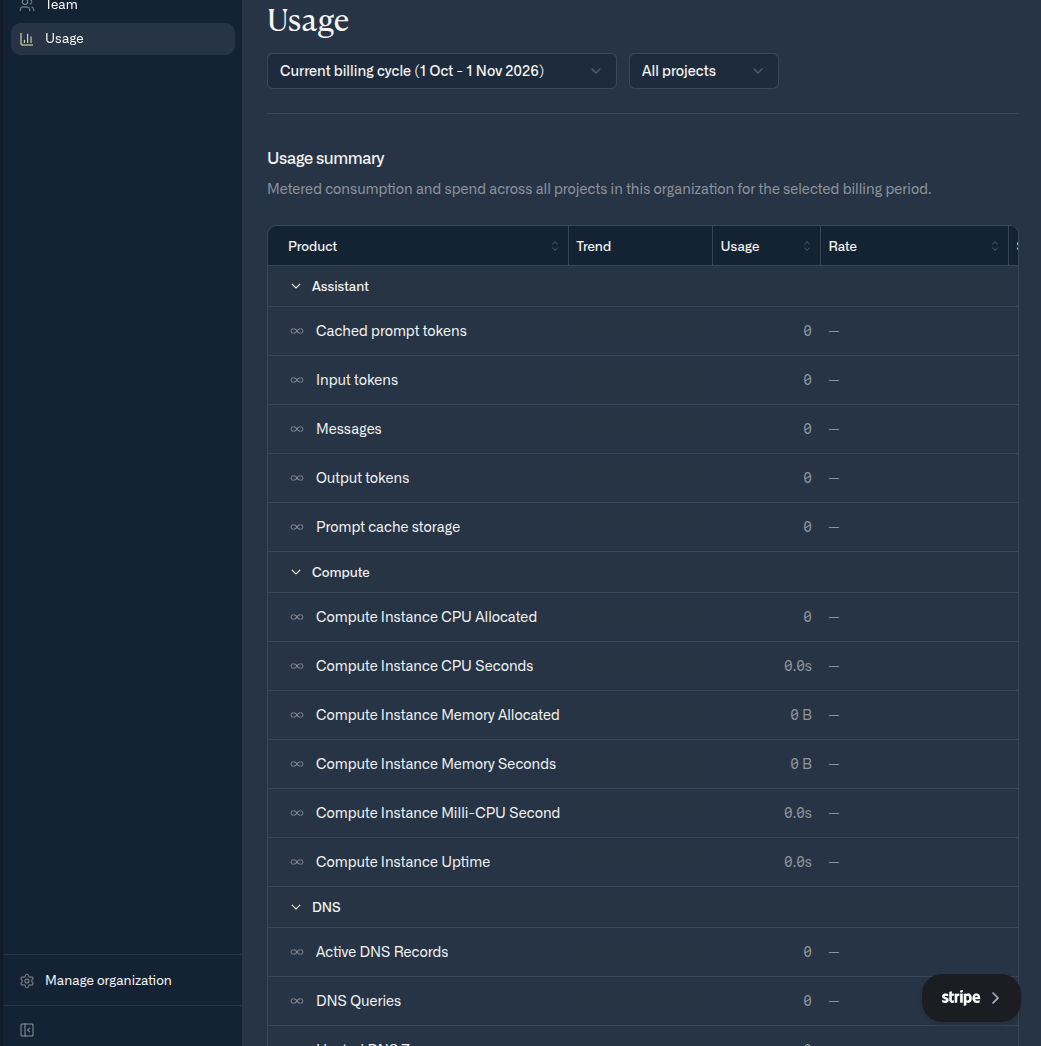The width and height of the screenshot is (1041, 1046).
Task: Click the Usage summary heading
Action: [x=326, y=159]
